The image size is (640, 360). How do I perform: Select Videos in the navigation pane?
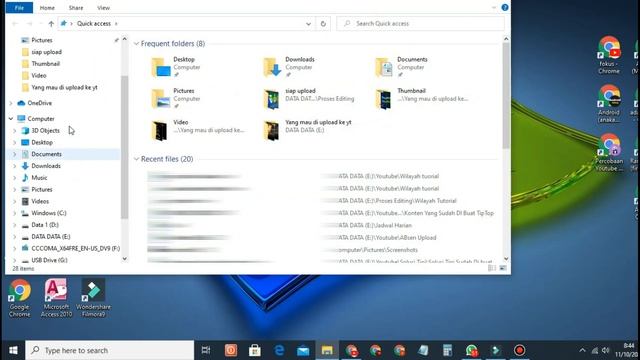click(40, 201)
